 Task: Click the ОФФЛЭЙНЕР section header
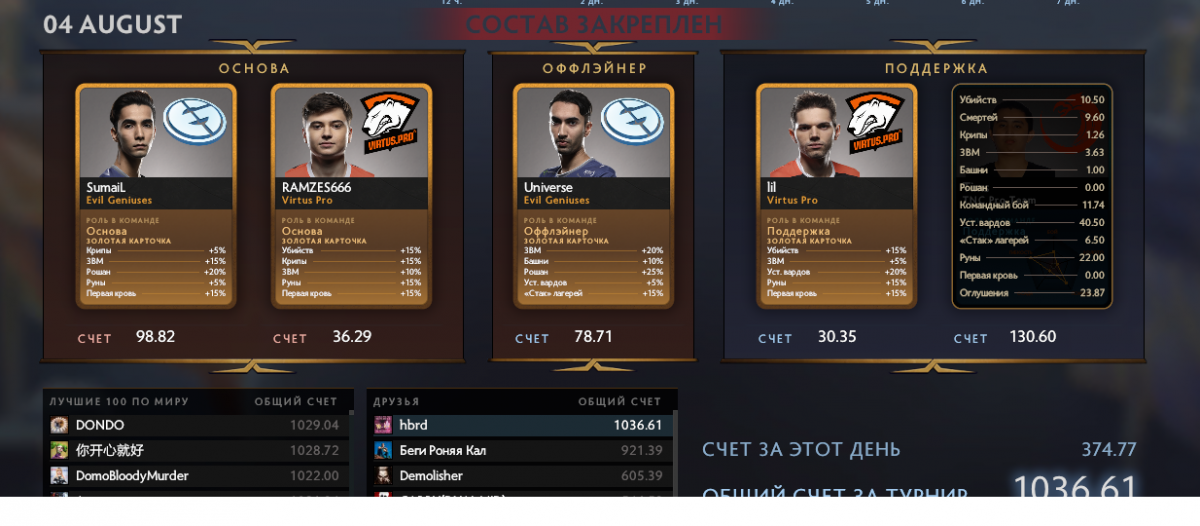pyautogui.click(x=594, y=69)
